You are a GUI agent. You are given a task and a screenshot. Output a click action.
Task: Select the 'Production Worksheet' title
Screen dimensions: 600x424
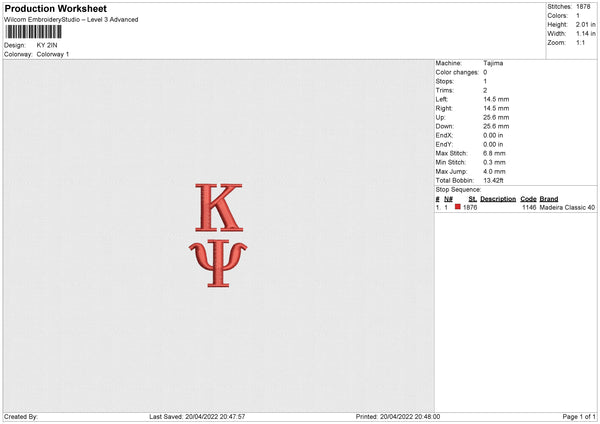[x=55, y=8]
